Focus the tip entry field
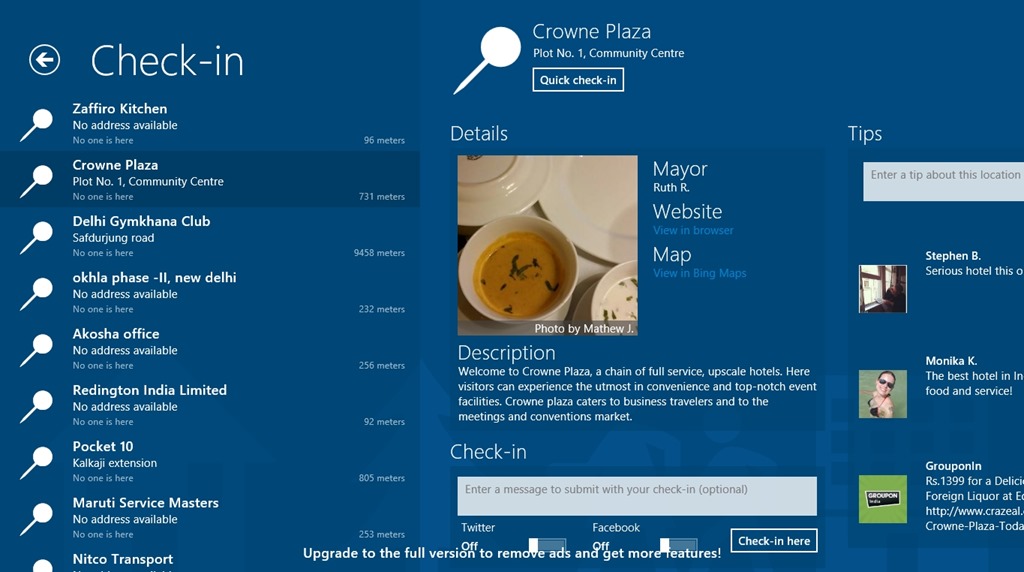Screen dimensions: 1024x572 pyautogui.click(x=944, y=182)
